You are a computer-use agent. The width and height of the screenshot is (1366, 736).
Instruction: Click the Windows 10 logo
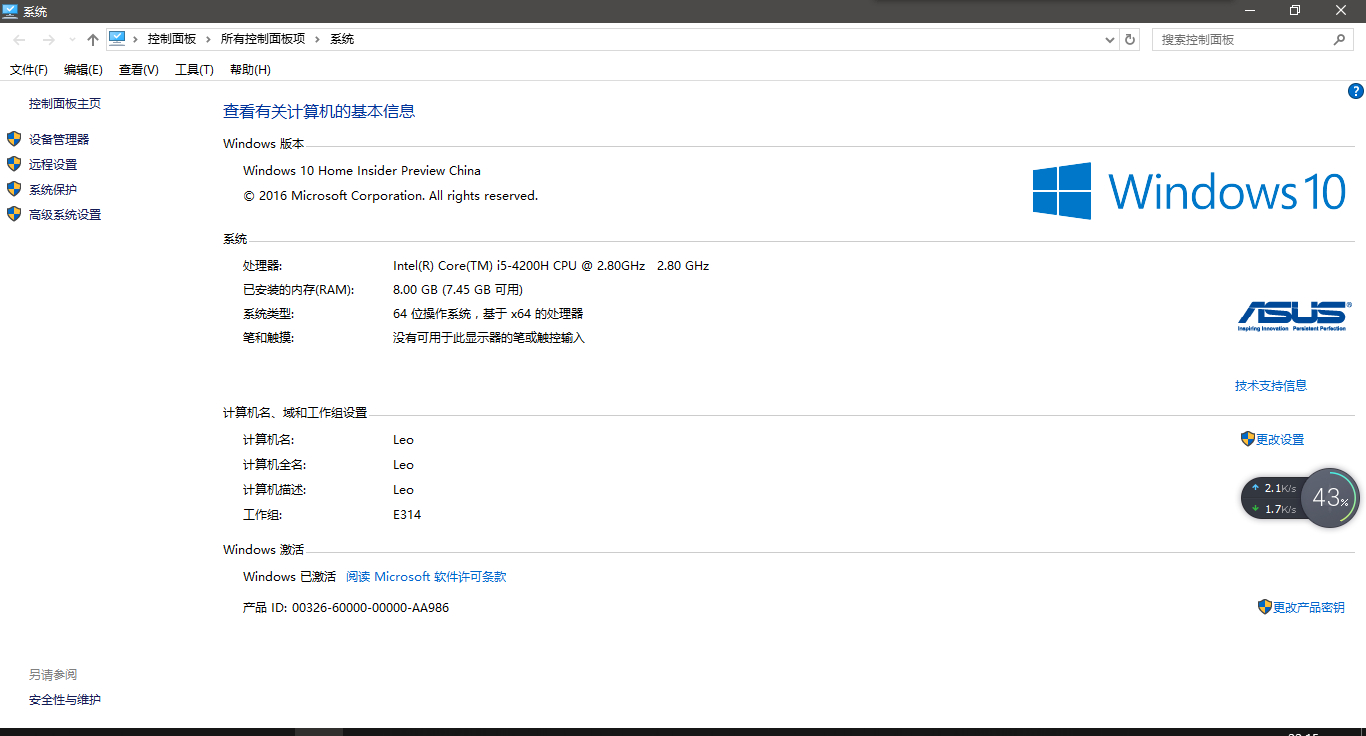tap(1190, 191)
